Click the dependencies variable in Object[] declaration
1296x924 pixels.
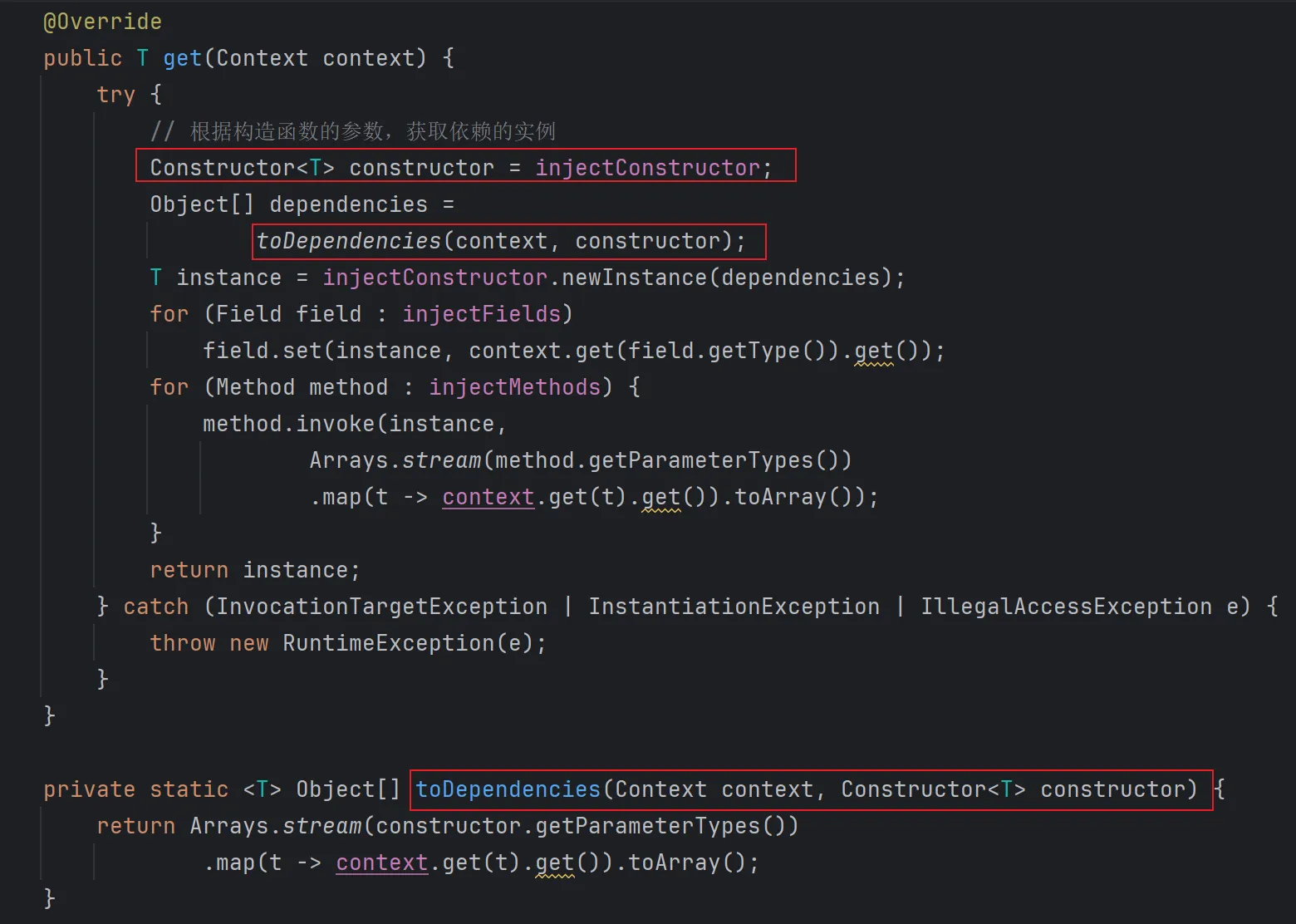point(348,204)
